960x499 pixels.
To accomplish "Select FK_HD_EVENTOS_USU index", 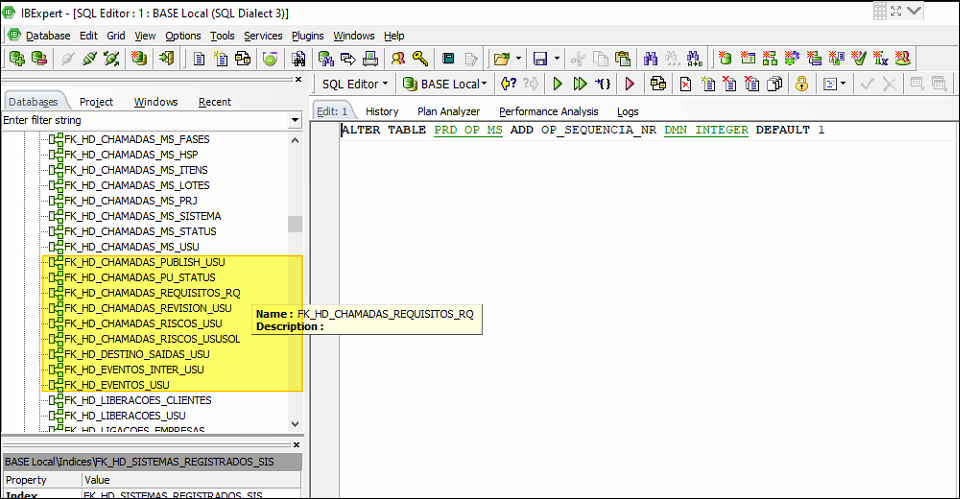I will [x=116, y=385].
